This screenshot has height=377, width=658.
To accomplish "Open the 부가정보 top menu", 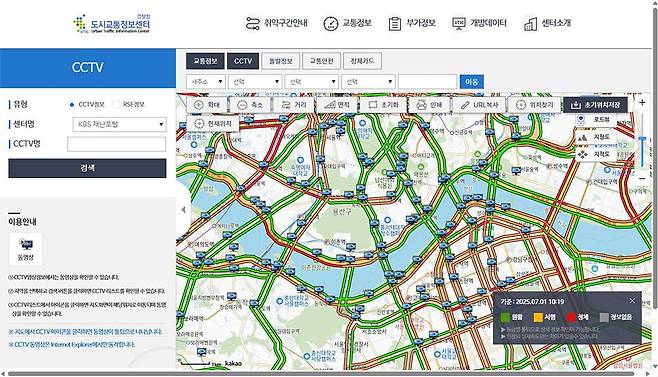I will point(412,23).
